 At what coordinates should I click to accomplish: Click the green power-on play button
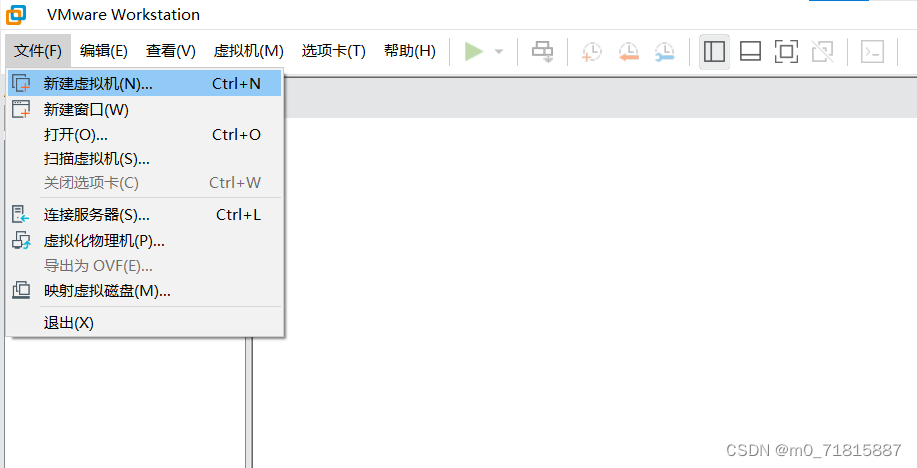click(x=474, y=51)
